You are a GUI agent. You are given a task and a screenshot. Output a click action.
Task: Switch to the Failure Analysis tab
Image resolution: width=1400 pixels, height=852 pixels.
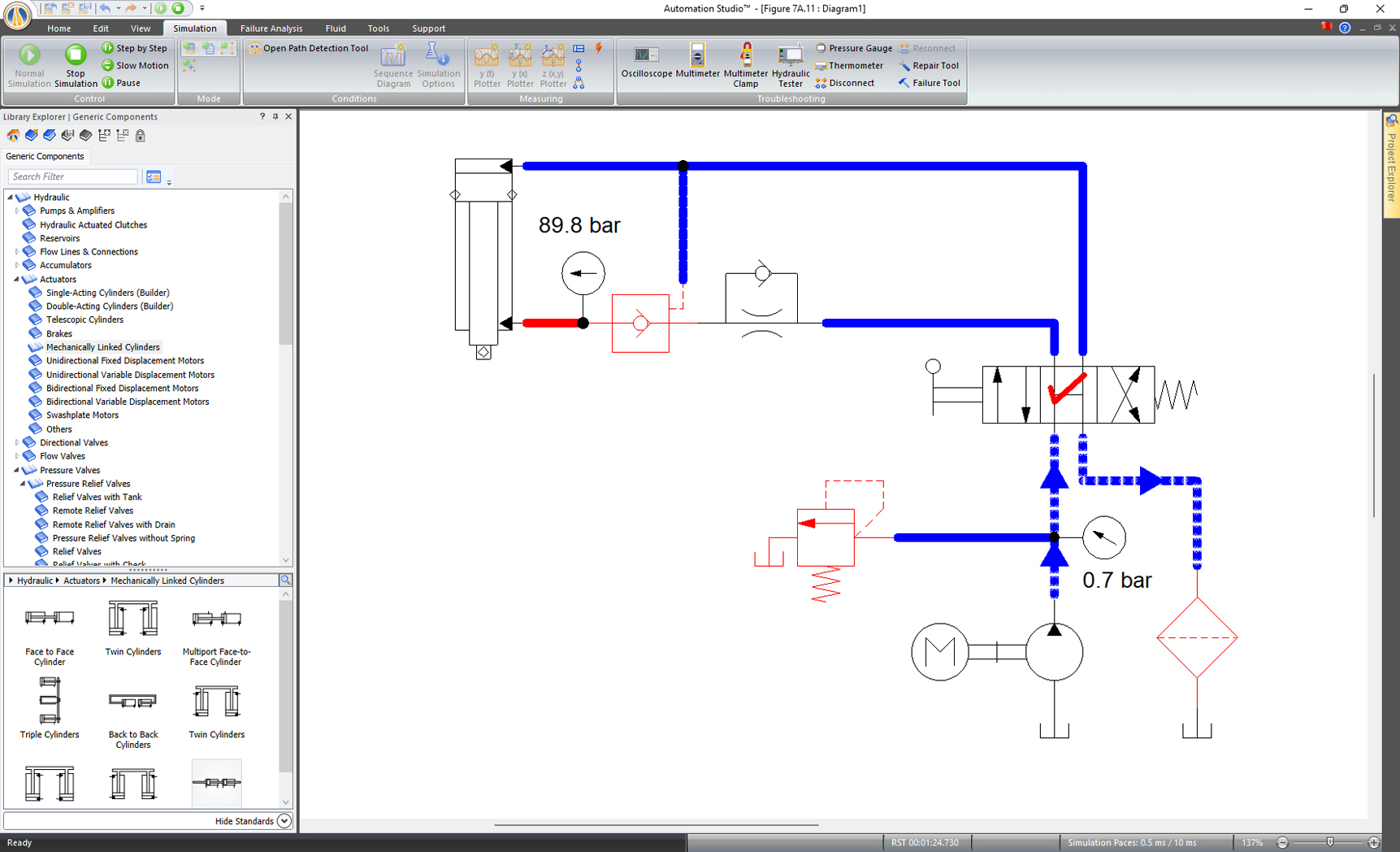tap(271, 28)
